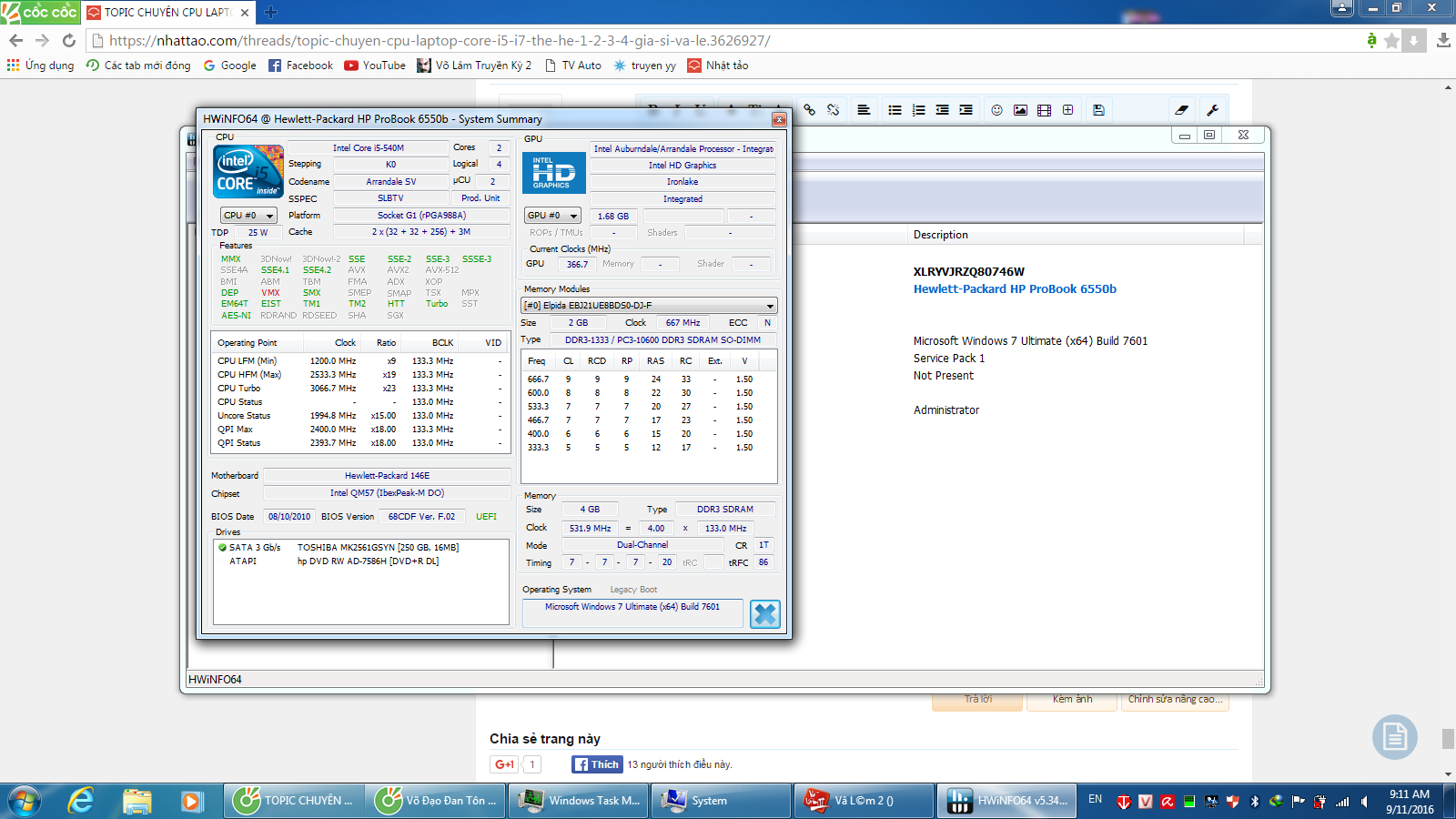Click the G+1 share button
This screenshot has width=1456, height=819.
coord(504,764)
